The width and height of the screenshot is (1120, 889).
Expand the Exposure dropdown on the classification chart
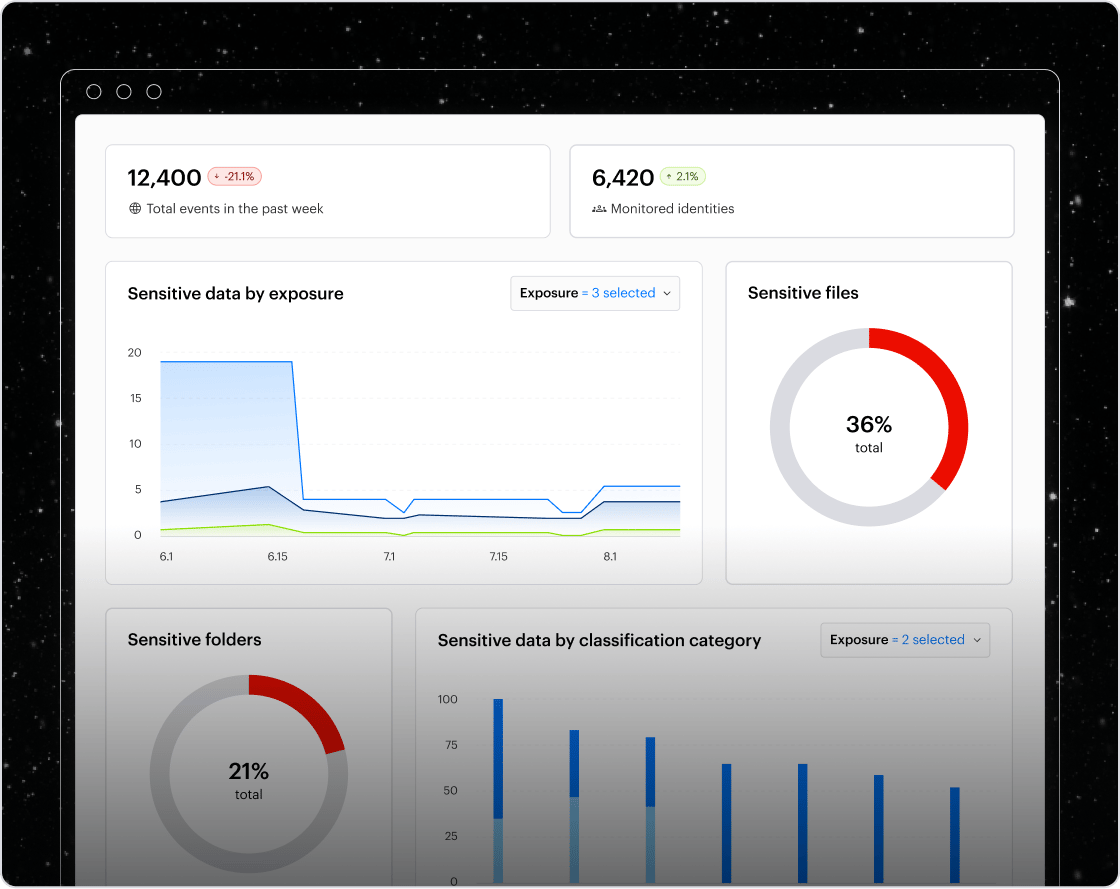905,640
